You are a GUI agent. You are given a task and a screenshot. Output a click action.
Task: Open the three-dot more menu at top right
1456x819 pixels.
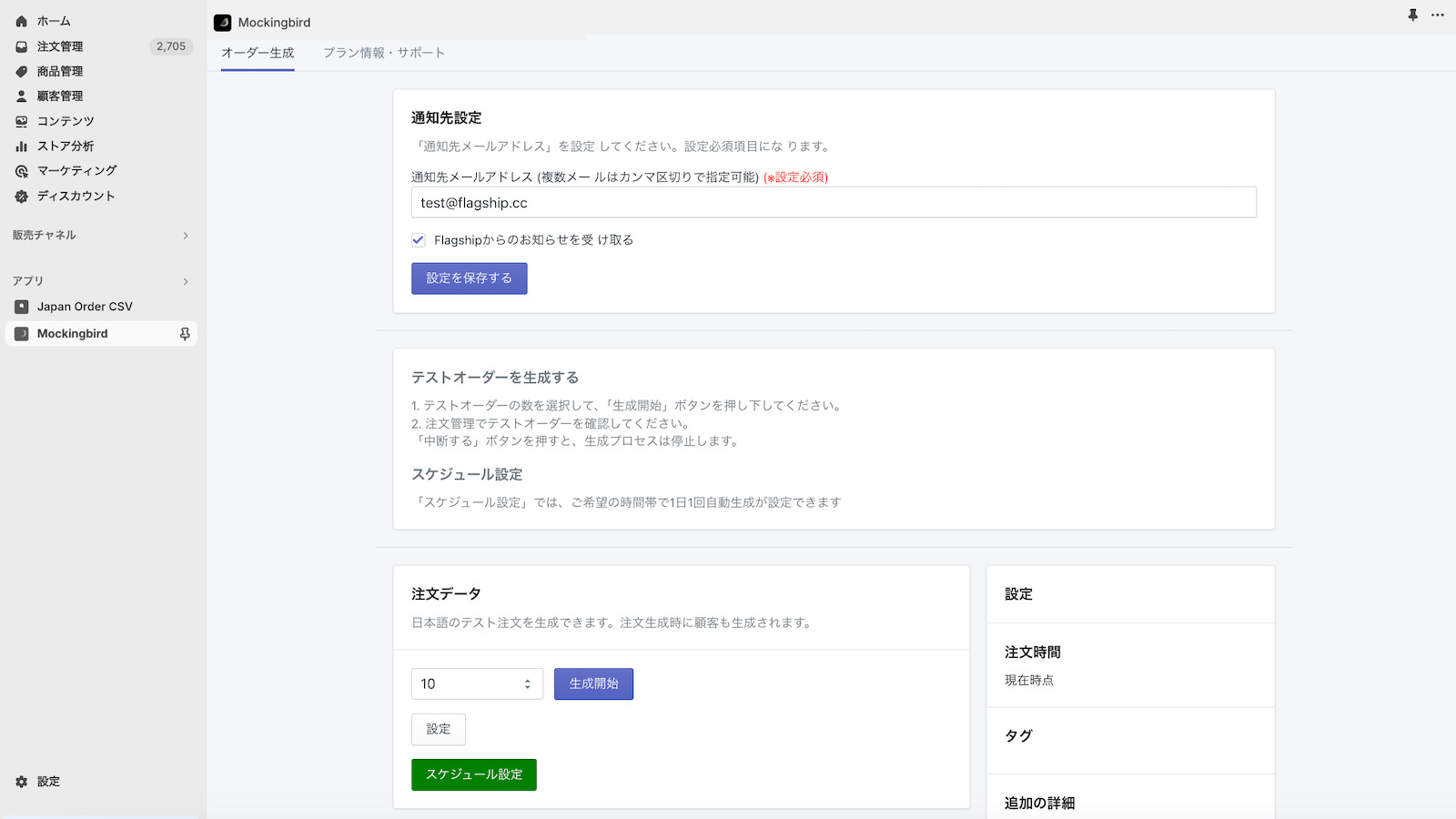click(x=1438, y=15)
